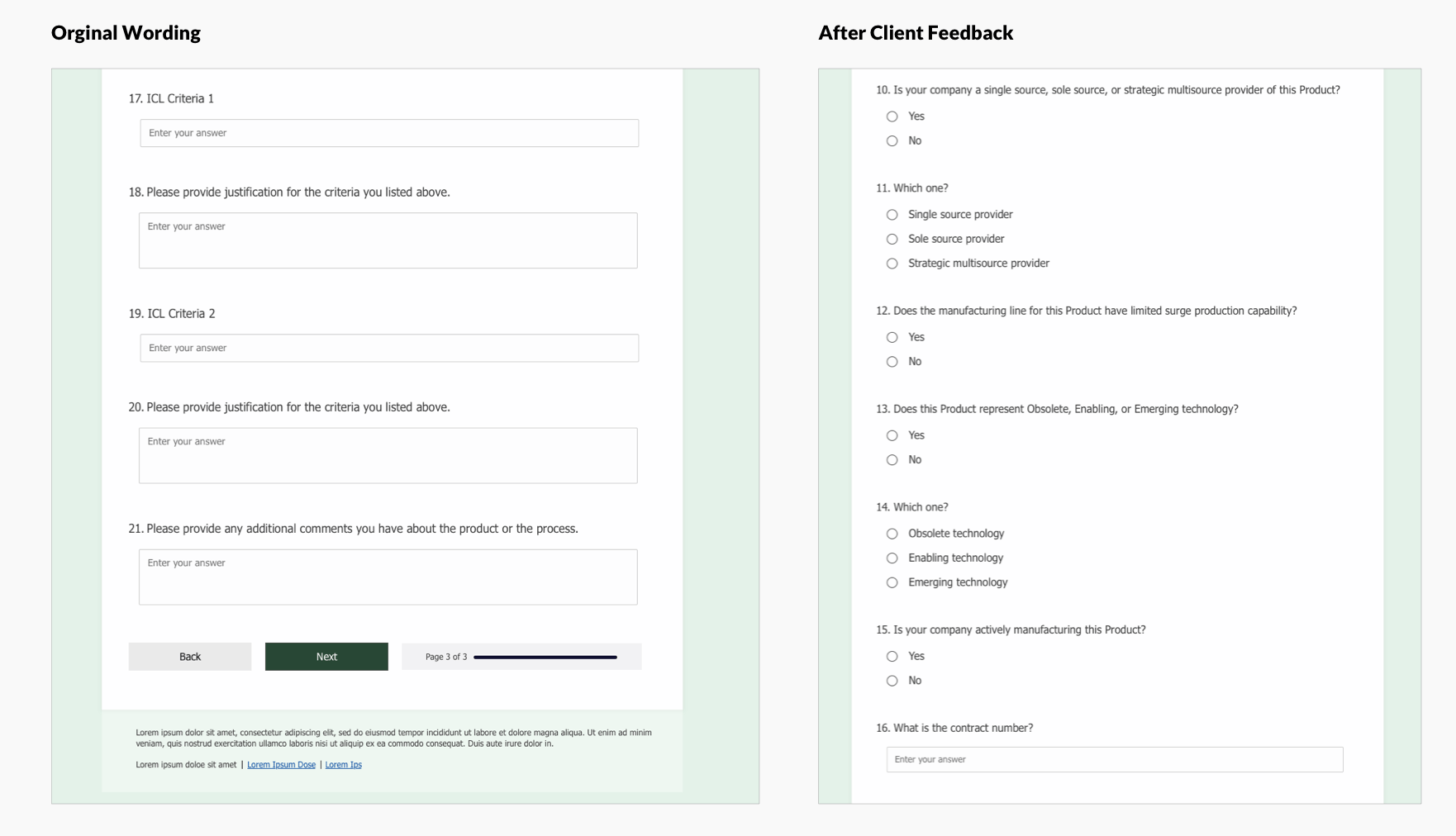The image size is (1456, 836).
Task: Select No for question 10 single source
Action: [892, 141]
